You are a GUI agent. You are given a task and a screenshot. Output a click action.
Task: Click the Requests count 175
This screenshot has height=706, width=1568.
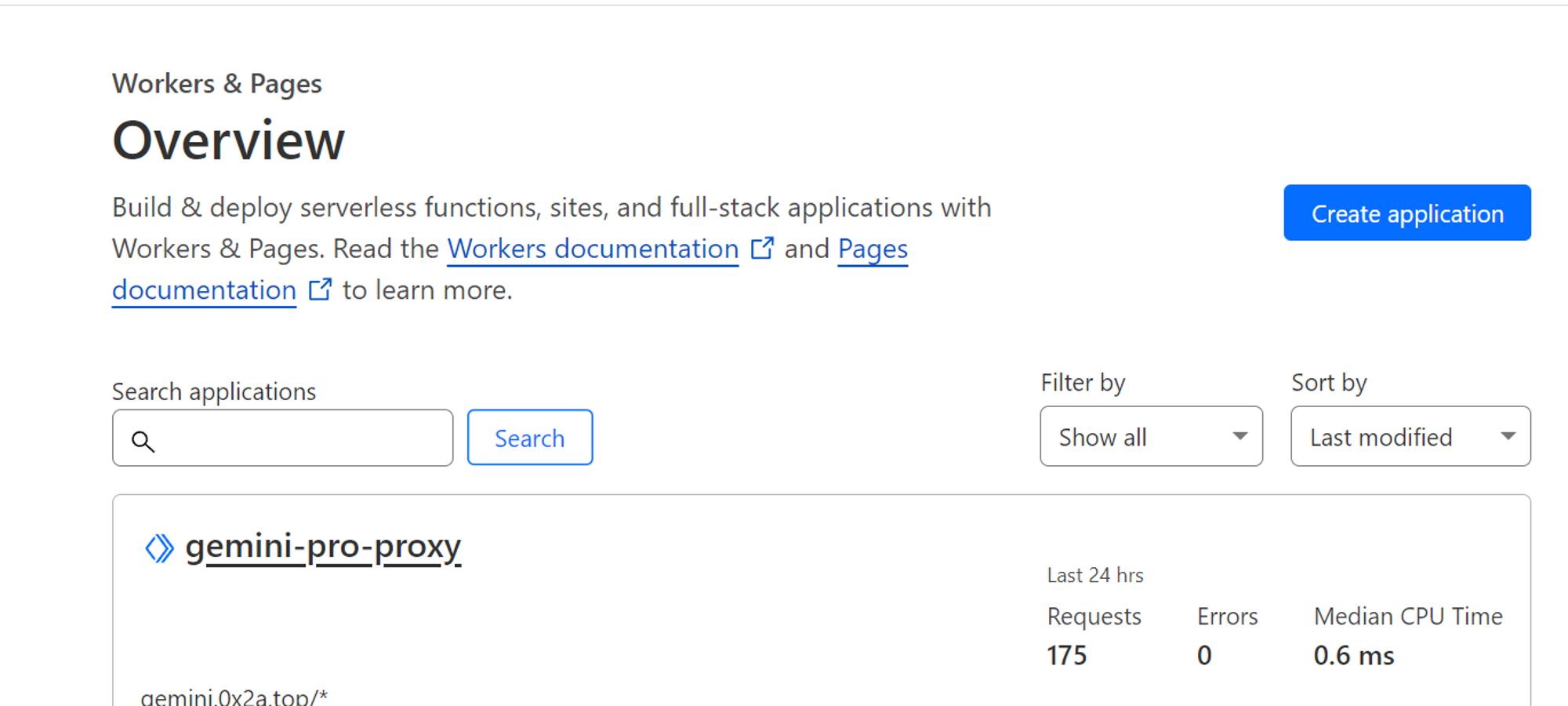[x=1066, y=655]
